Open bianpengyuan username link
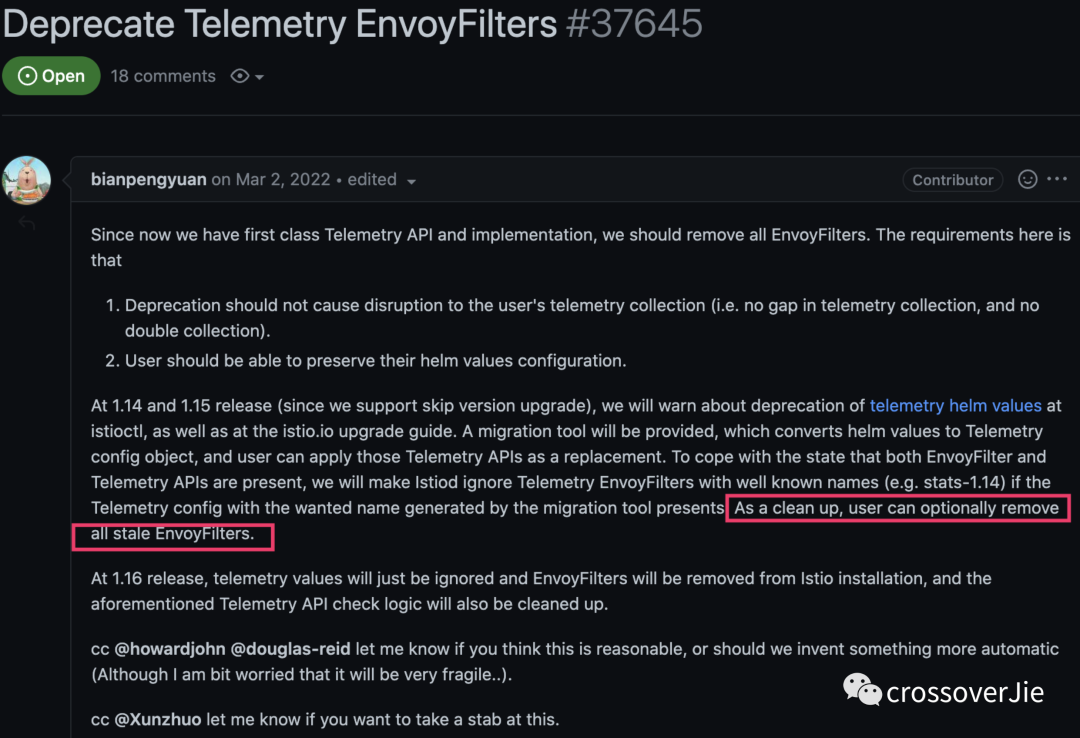The image size is (1080, 738). (x=148, y=179)
